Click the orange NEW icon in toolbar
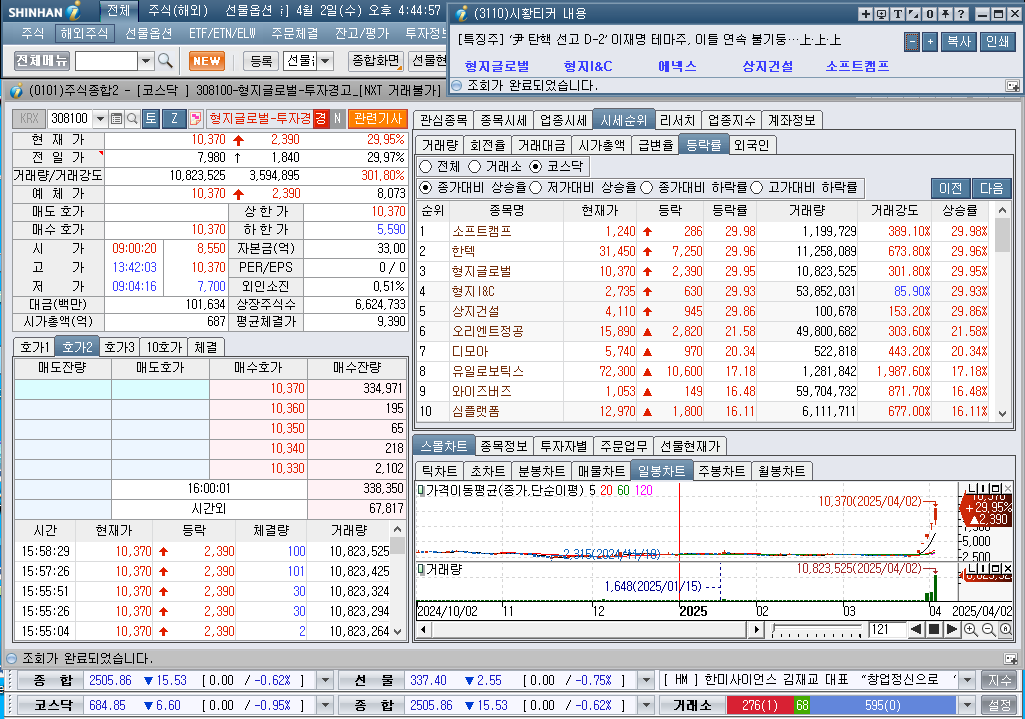Viewport: 1025px width, 719px height. 207,61
